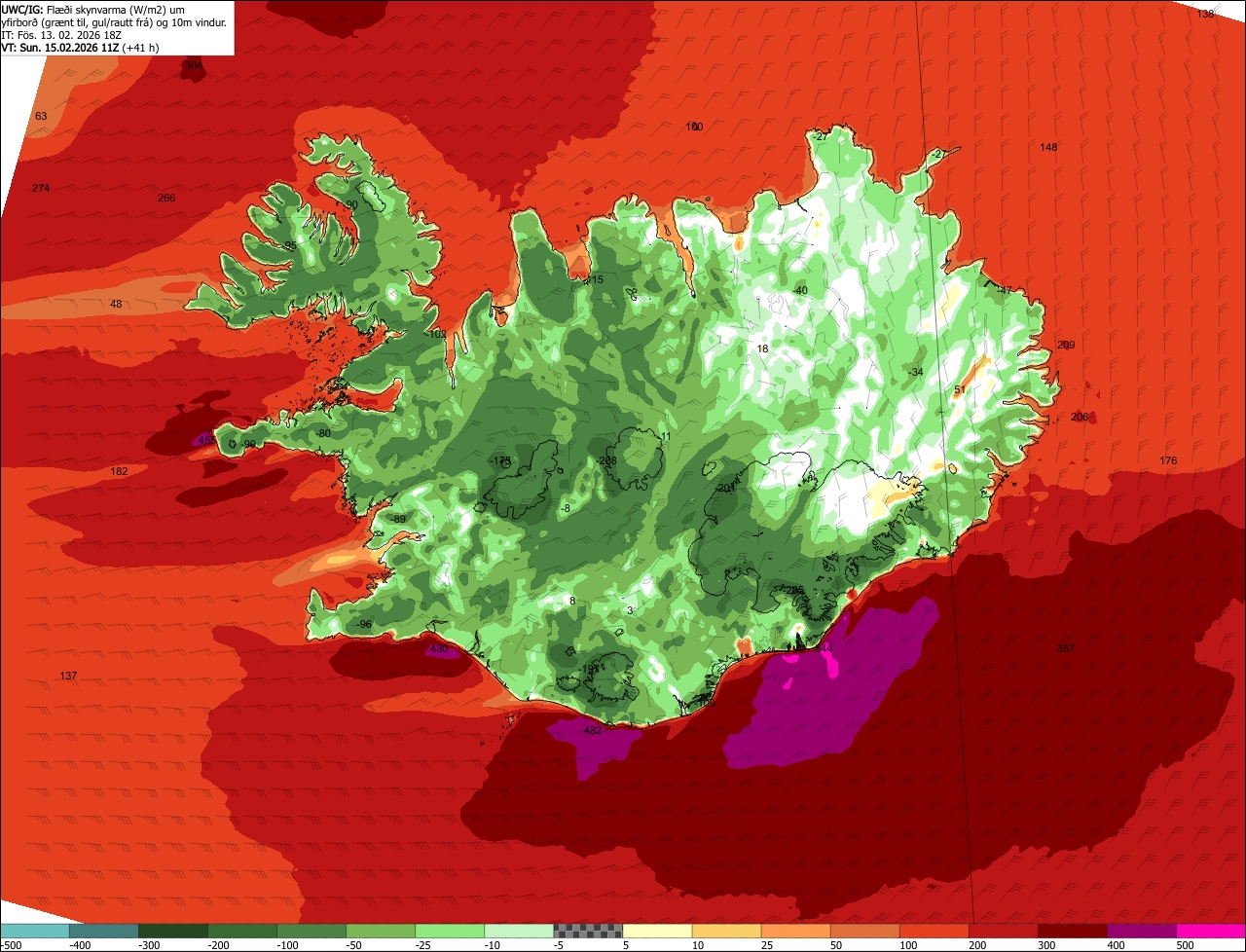Viewport: 1246px width, 952px height.
Task: Click the checkered legend swatch between -5 and 5
Action: [x=588, y=931]
